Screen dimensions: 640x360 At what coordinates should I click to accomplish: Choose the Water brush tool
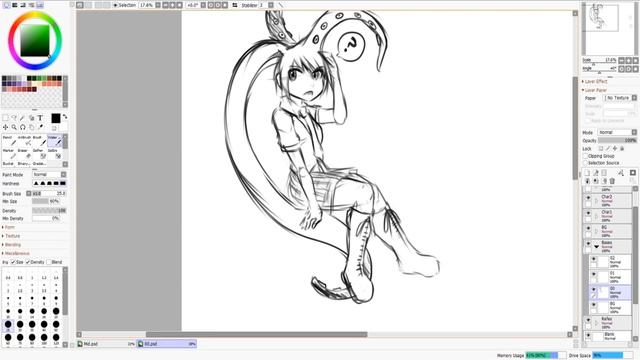click(x=54, y=140)
